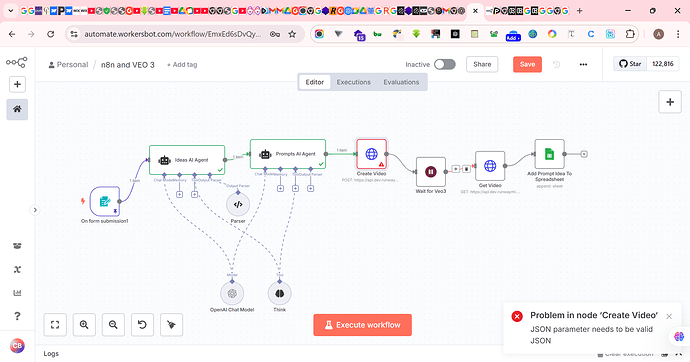Select the Add Prompt Idea To Spreadsheet node

(x=549, y=154)
